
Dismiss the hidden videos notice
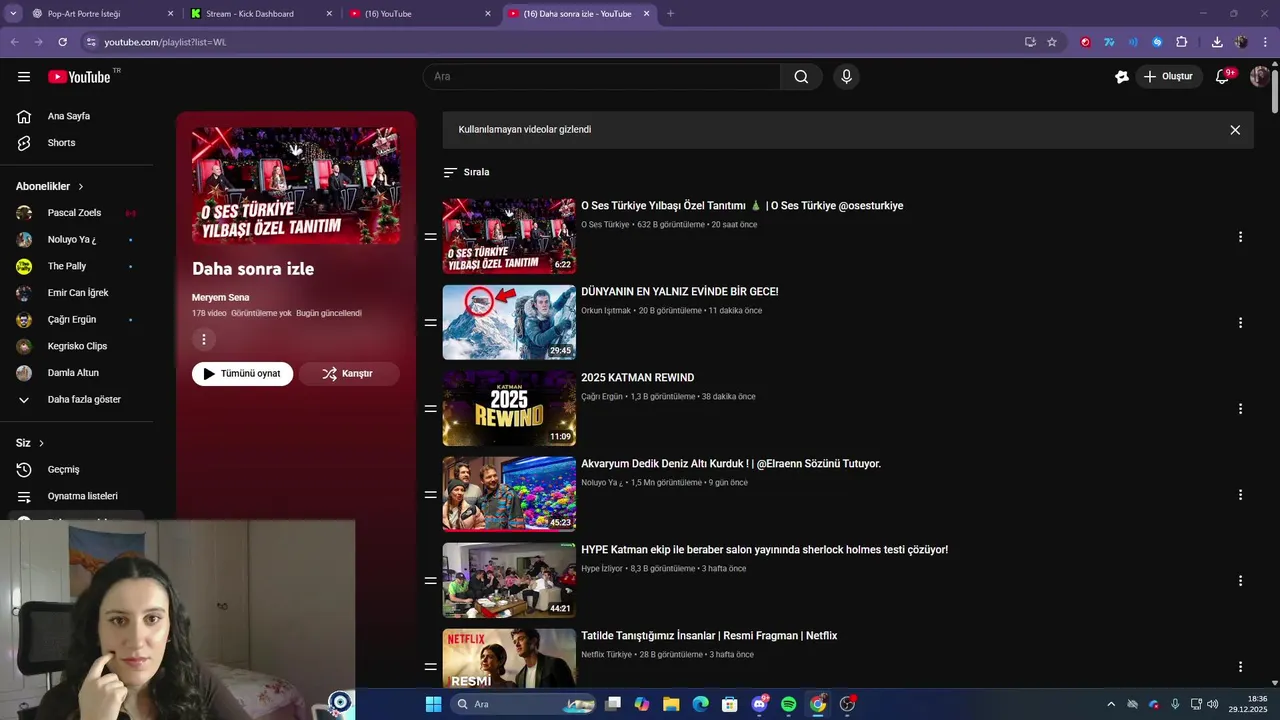1235,130
